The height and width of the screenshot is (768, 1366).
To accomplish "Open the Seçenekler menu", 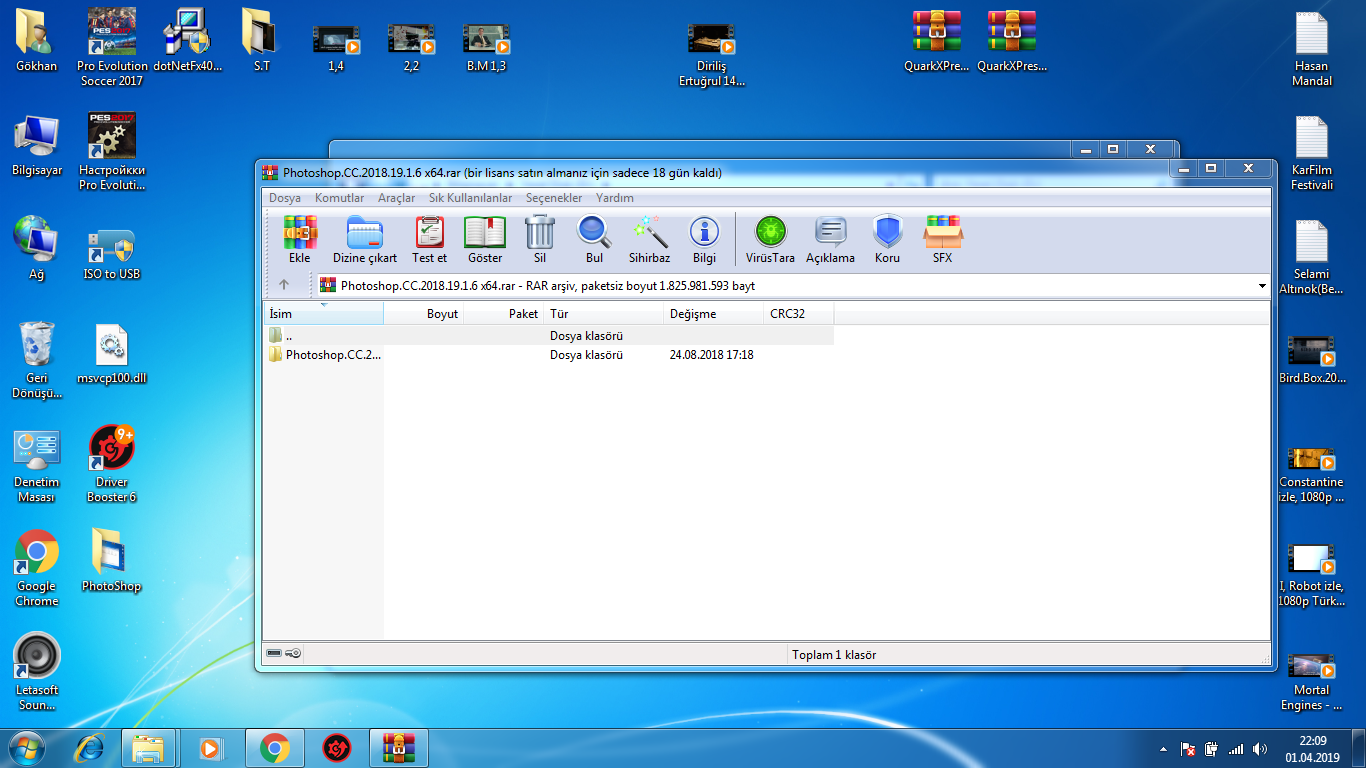I will pyautogui.click(x=554, y=198).
